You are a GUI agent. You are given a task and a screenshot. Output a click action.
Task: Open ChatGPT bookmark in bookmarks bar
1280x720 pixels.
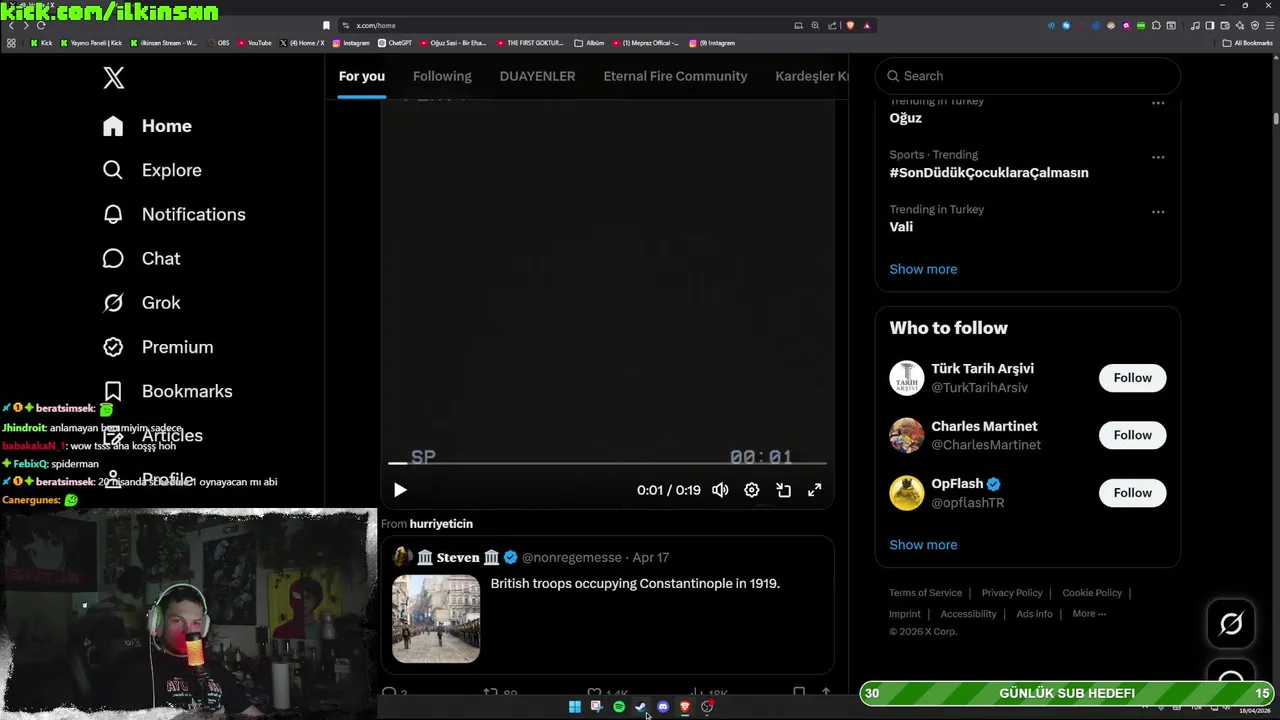point(395,43)
